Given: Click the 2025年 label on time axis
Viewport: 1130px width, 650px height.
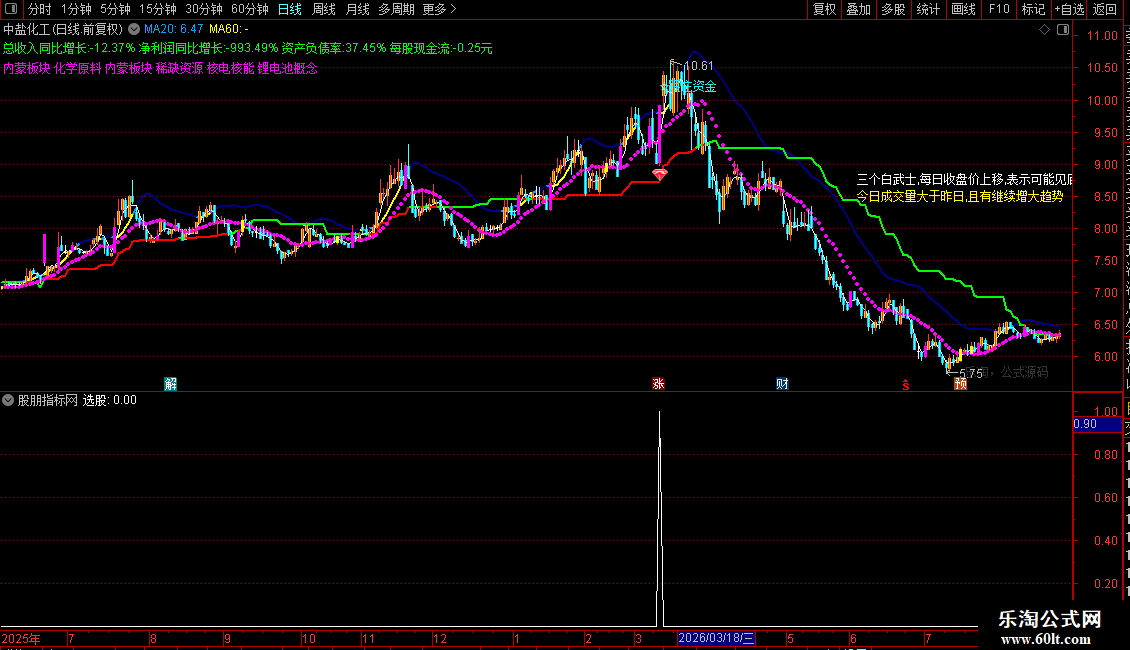Looking at the screenshot, I should tap(21, 638).
